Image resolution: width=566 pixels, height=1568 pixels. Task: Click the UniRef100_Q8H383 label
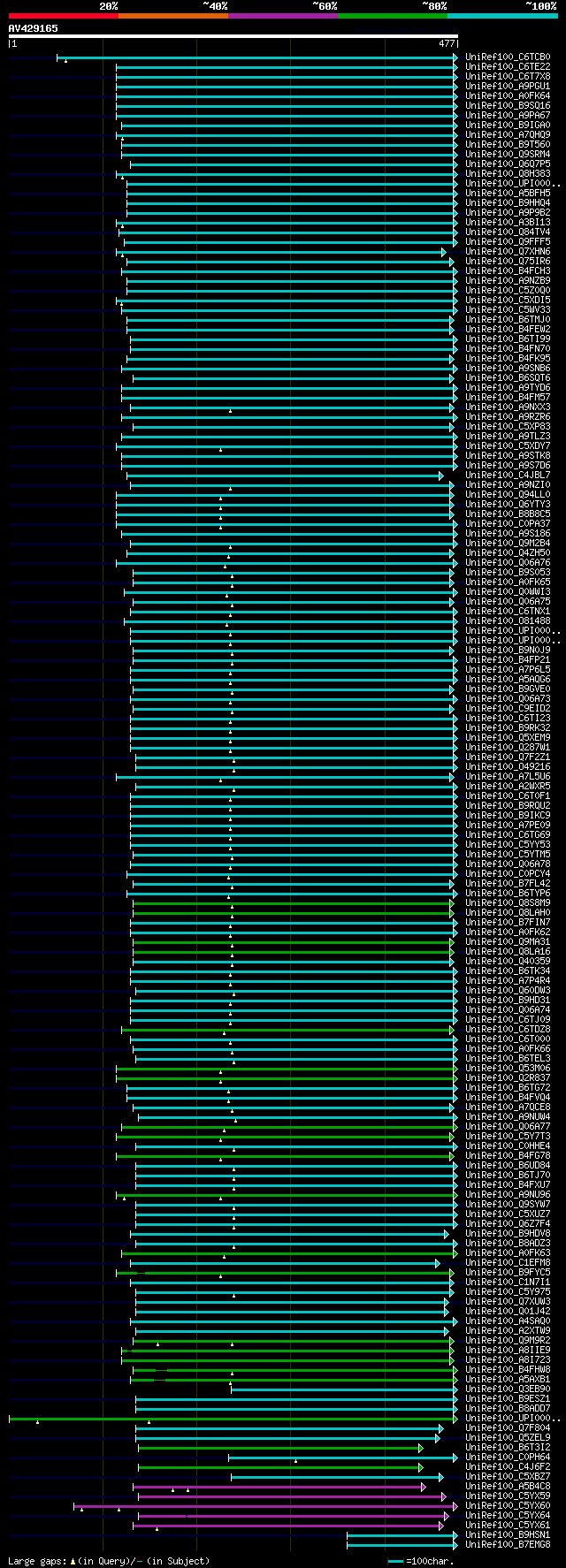coord(508,174)
